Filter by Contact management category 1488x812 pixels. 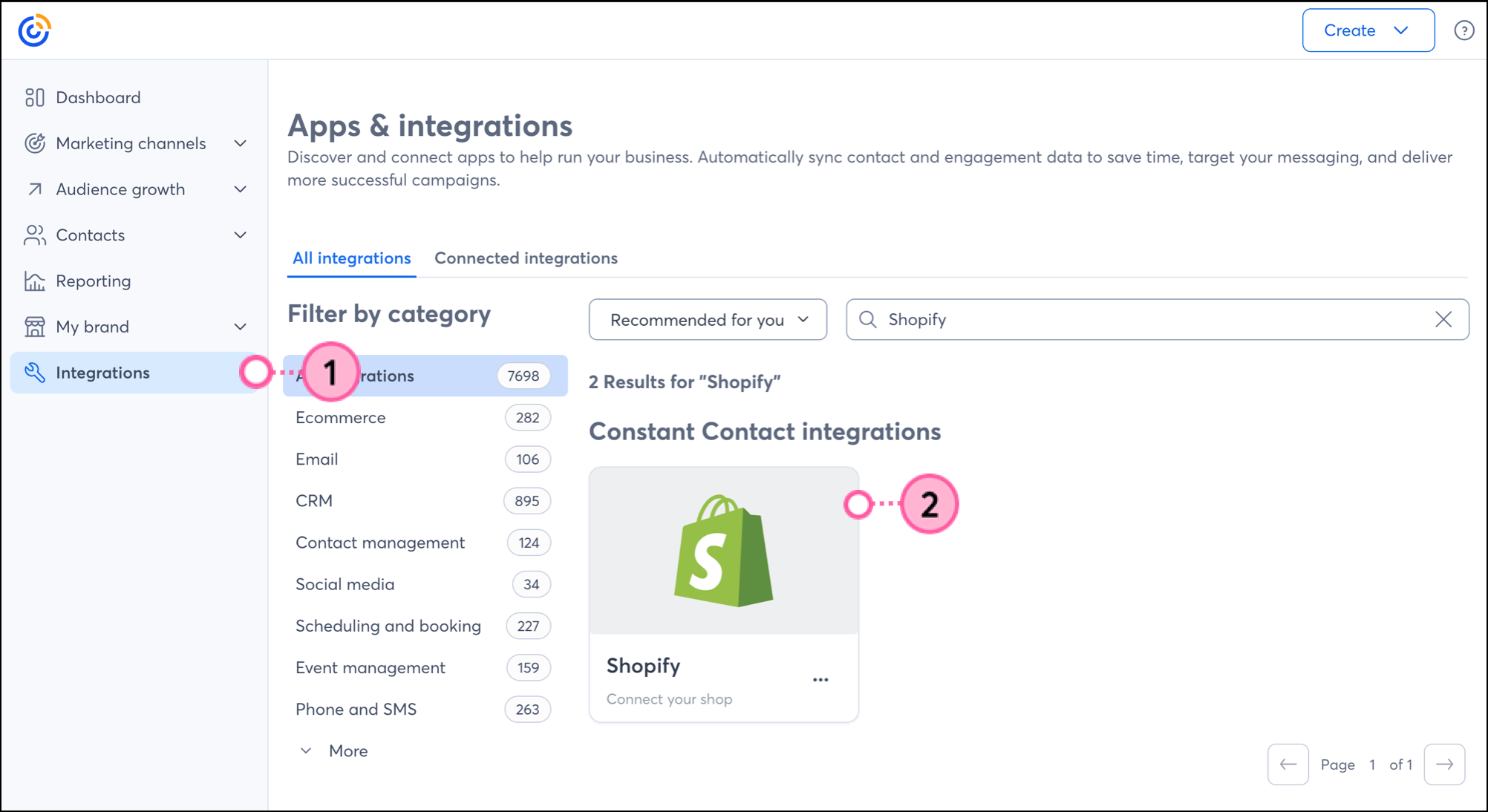tap(425, 543)
